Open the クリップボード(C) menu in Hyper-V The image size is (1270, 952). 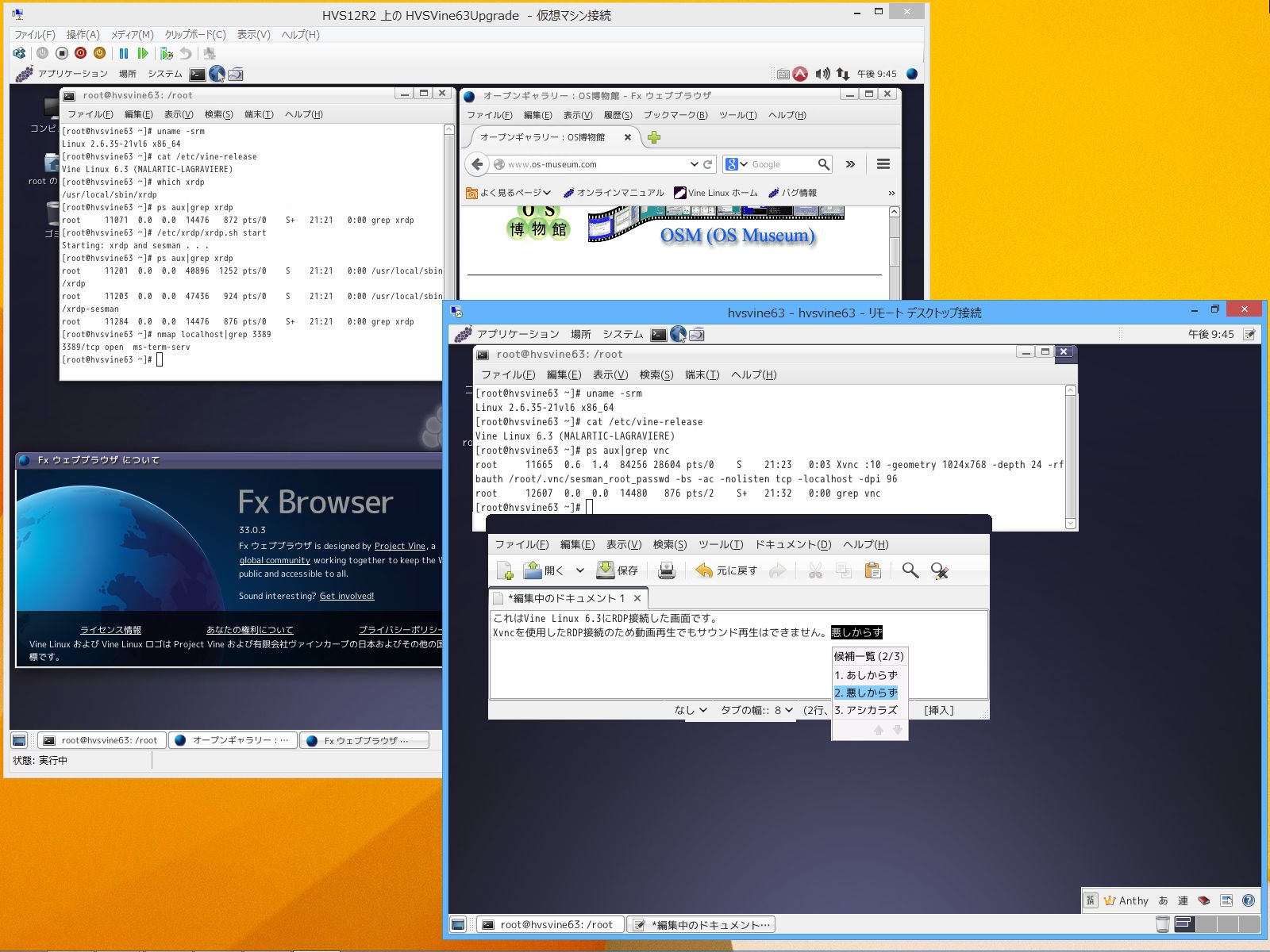tap(195, 35)
